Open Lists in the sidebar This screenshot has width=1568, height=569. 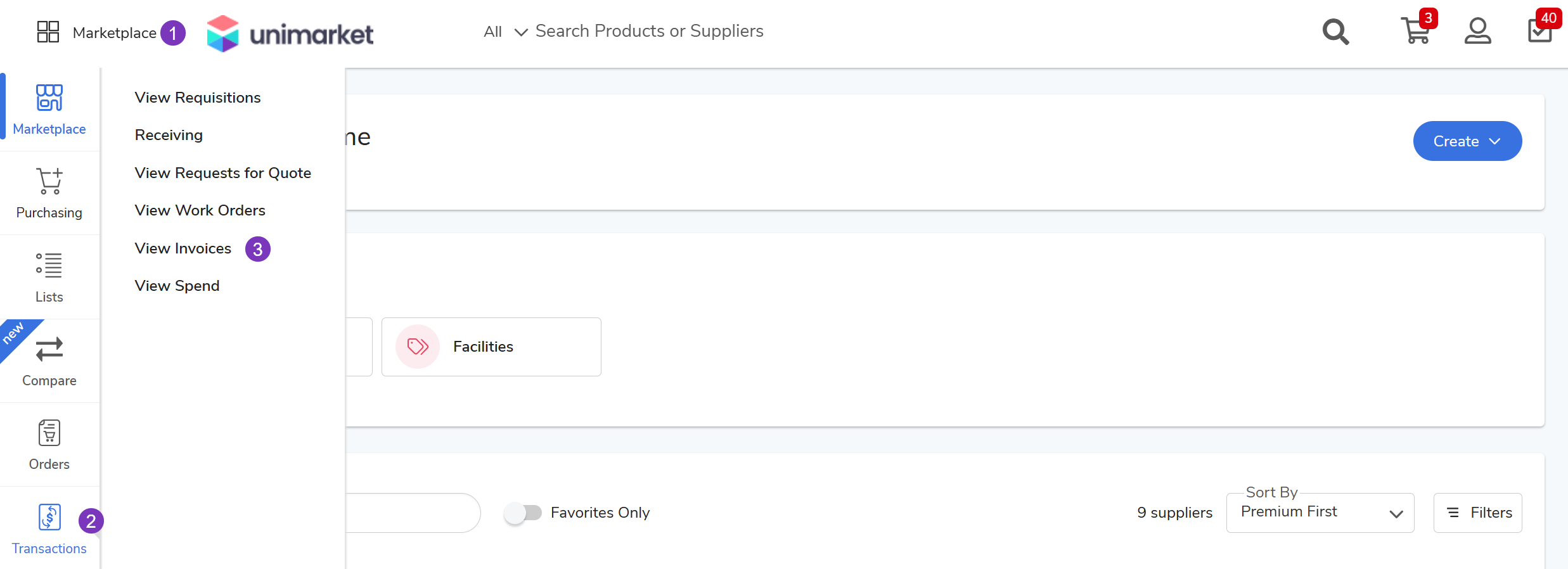pos(49,278)
